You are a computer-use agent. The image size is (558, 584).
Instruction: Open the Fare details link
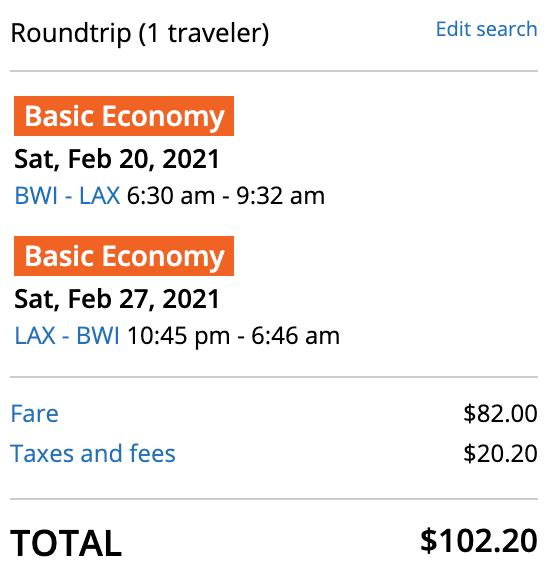(35, 413)
